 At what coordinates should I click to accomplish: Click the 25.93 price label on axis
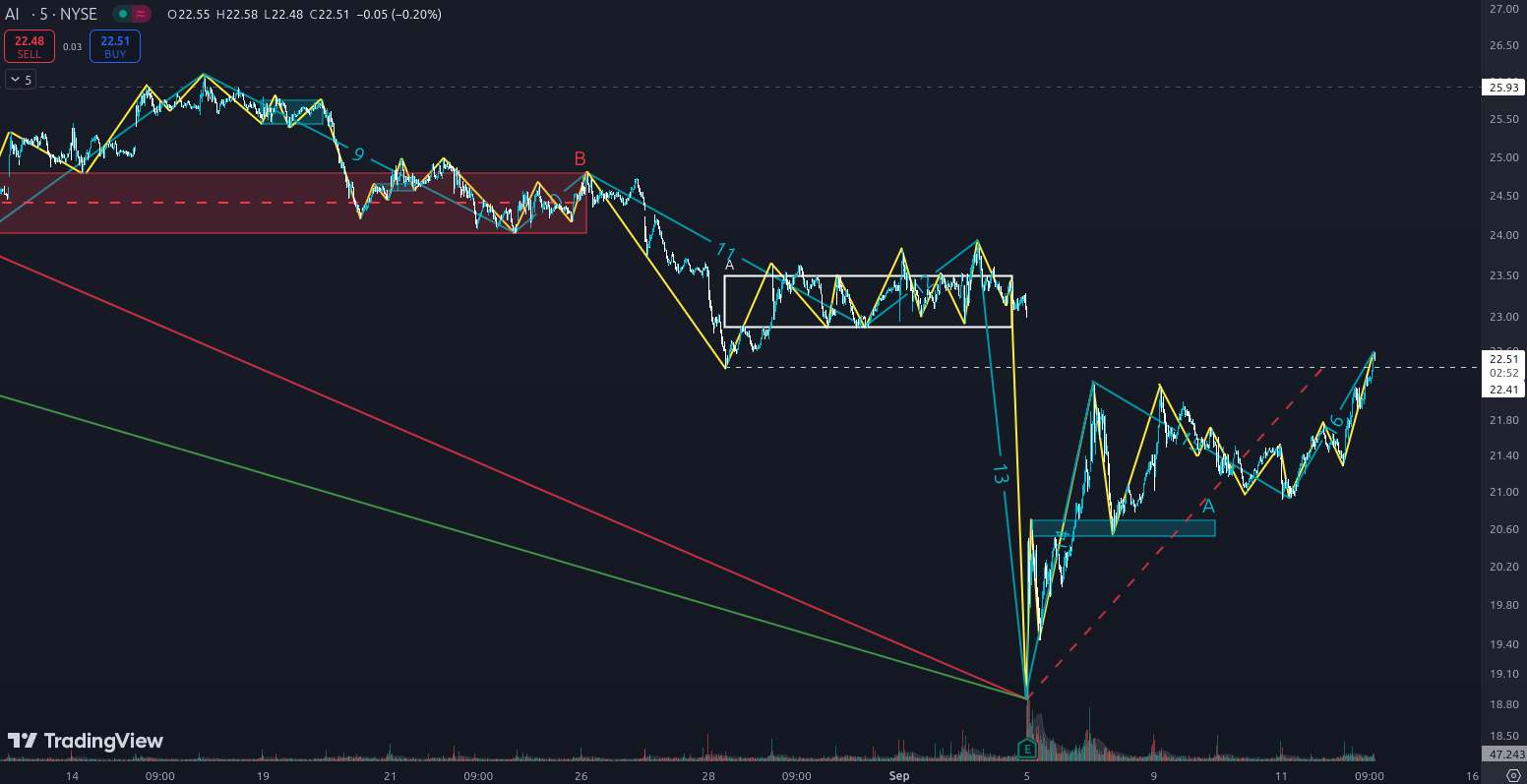tap(1501, 88)
